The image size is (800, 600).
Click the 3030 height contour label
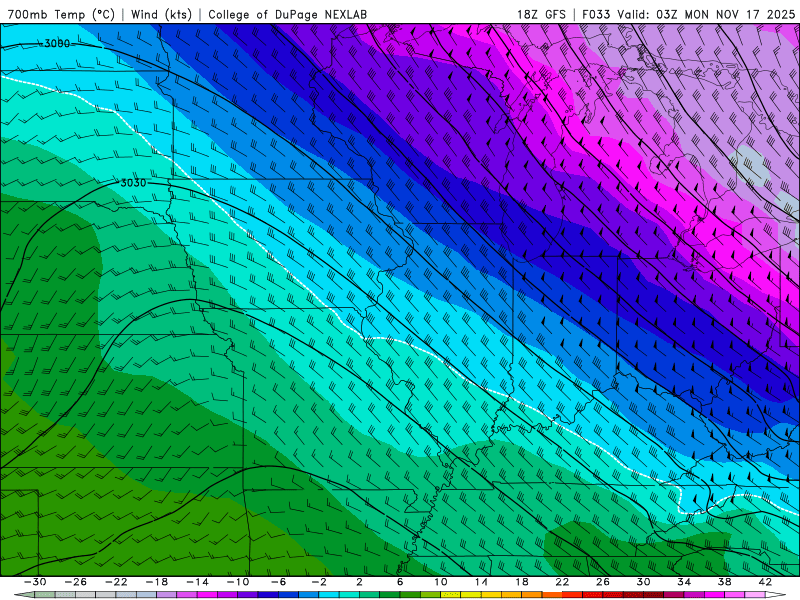point(133,183)
